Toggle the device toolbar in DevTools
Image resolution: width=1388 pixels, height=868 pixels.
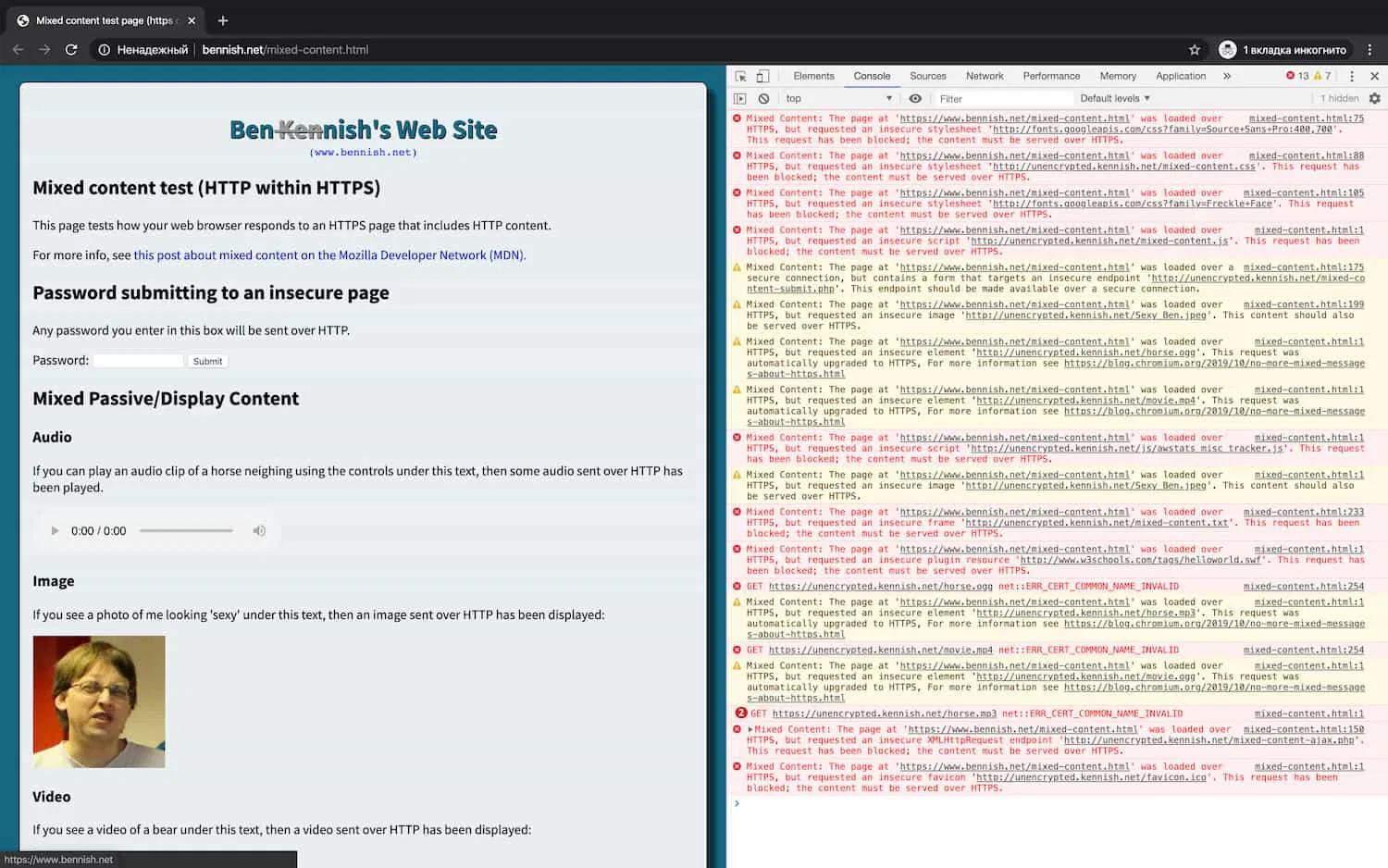(761, 76)
